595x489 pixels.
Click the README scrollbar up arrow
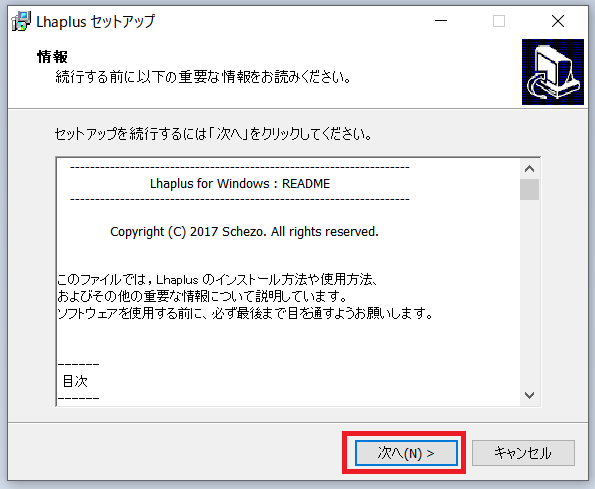pyautogui.click(x=529, y=169)
